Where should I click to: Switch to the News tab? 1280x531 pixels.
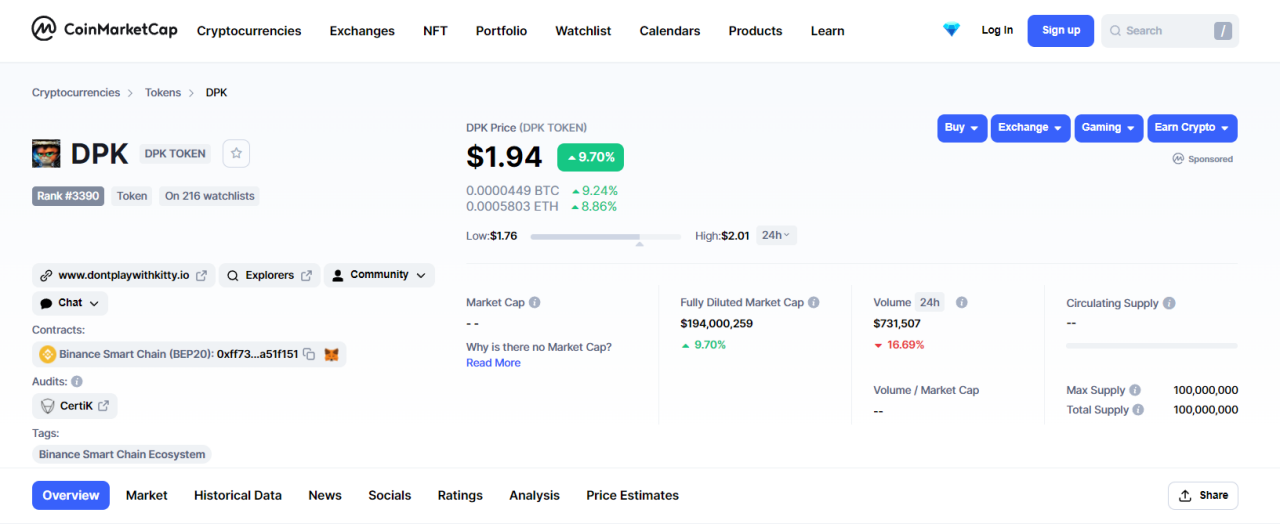pos(325,495)
